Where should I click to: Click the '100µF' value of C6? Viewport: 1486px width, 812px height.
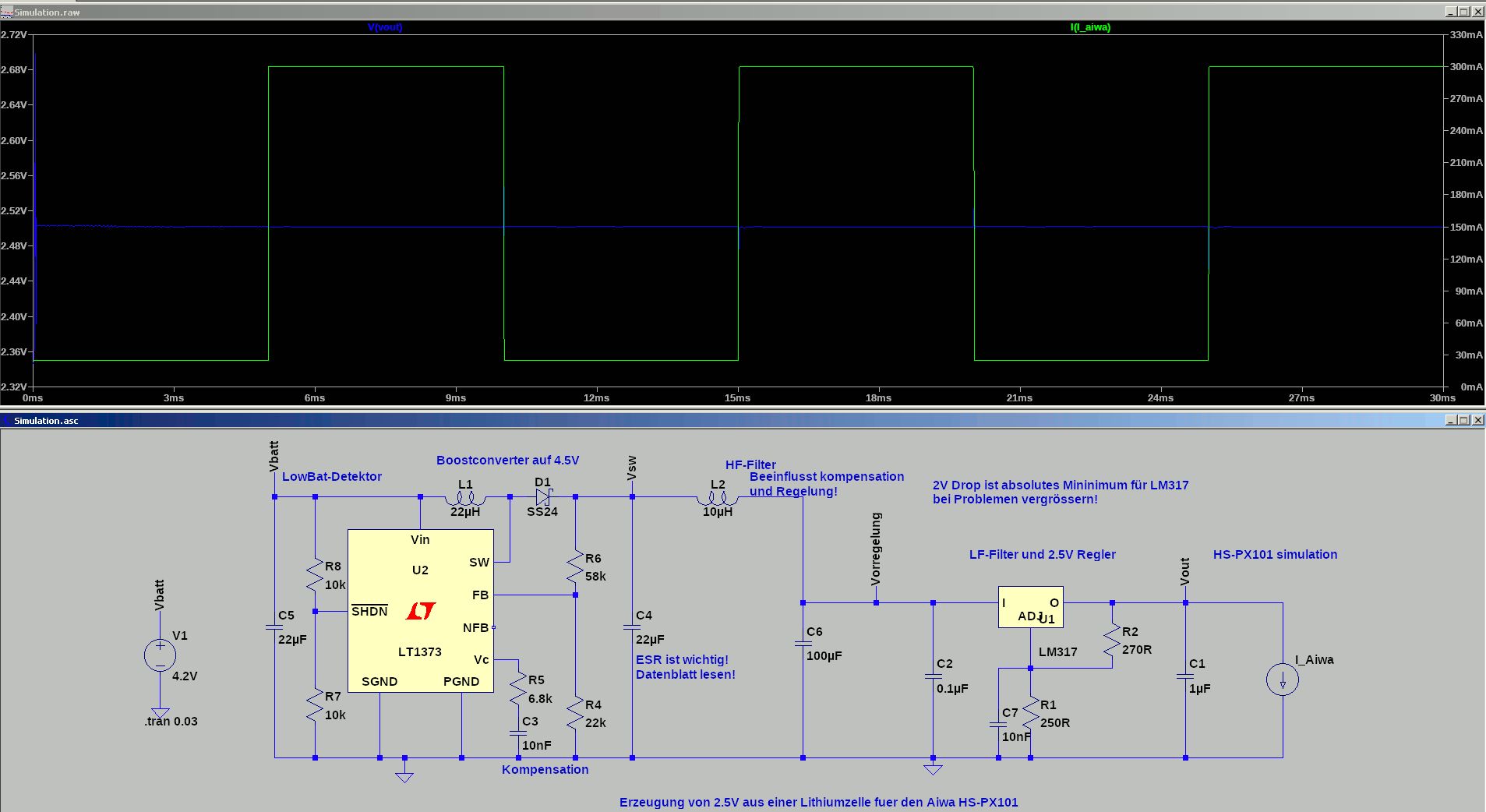coord(824,656)
